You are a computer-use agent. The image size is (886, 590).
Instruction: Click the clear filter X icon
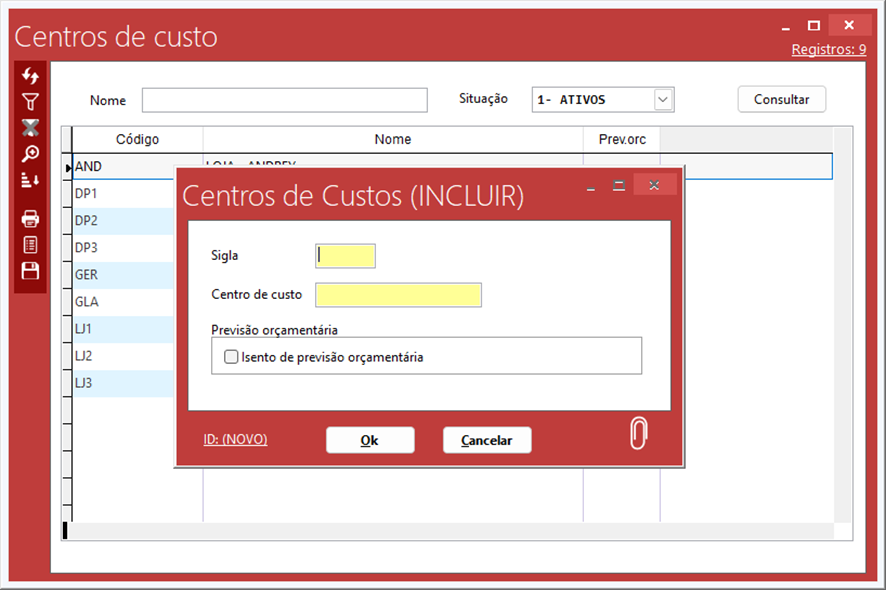30,127
